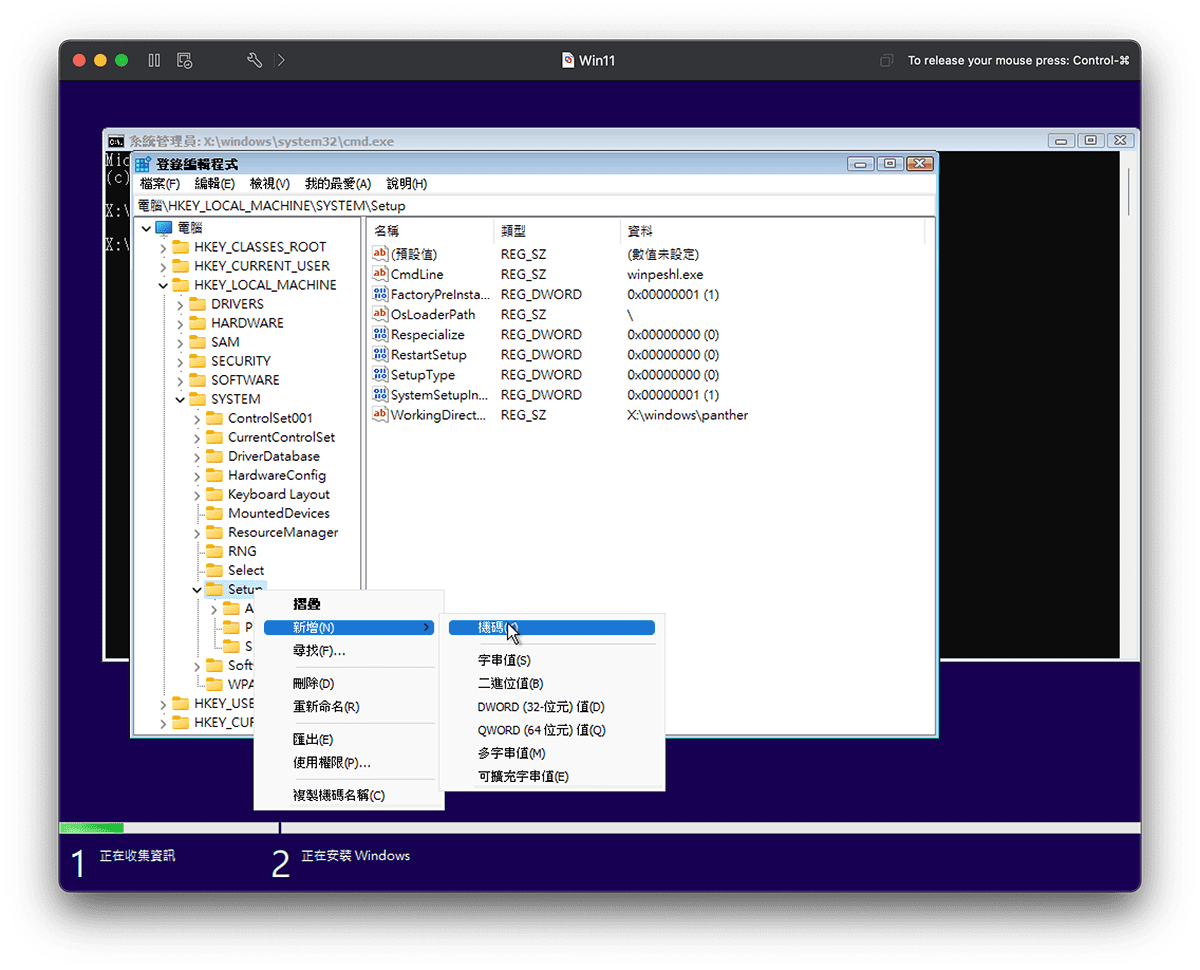Click the string icon next to OsLoaderPath
The height and width of the screenshot is (970, 1200).
coord(380,314)
